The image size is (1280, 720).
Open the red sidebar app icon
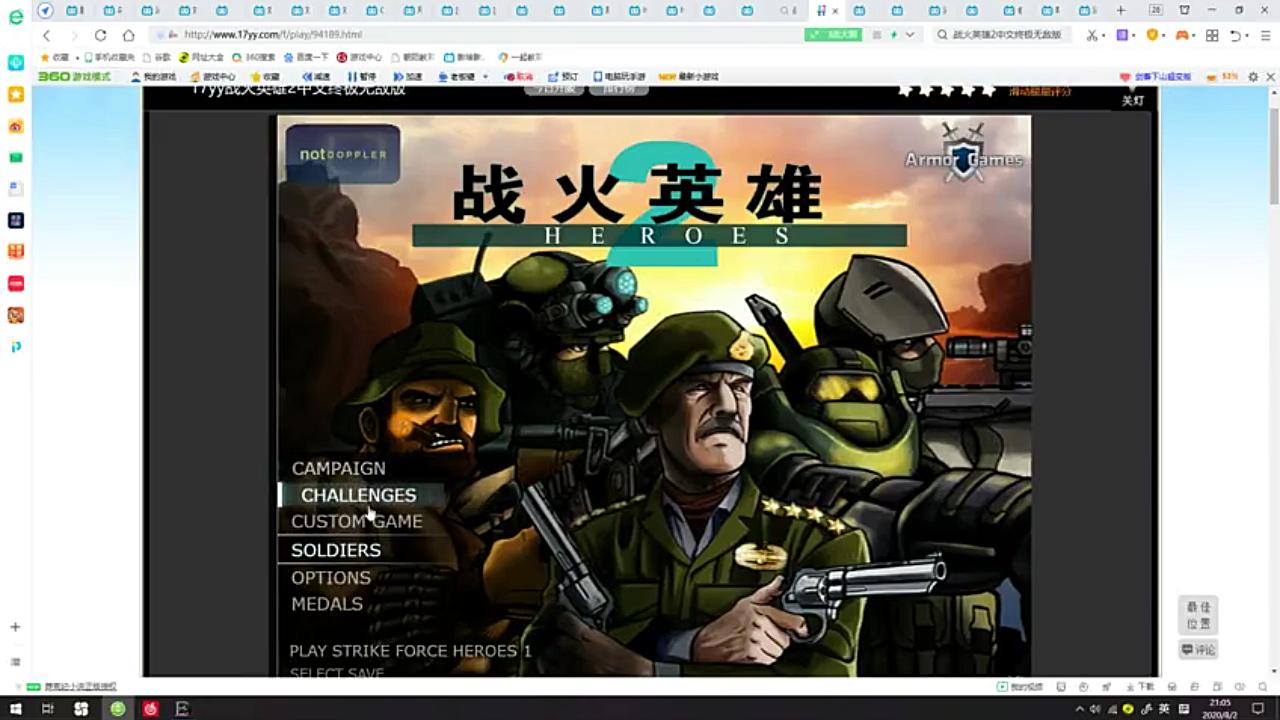15,284
